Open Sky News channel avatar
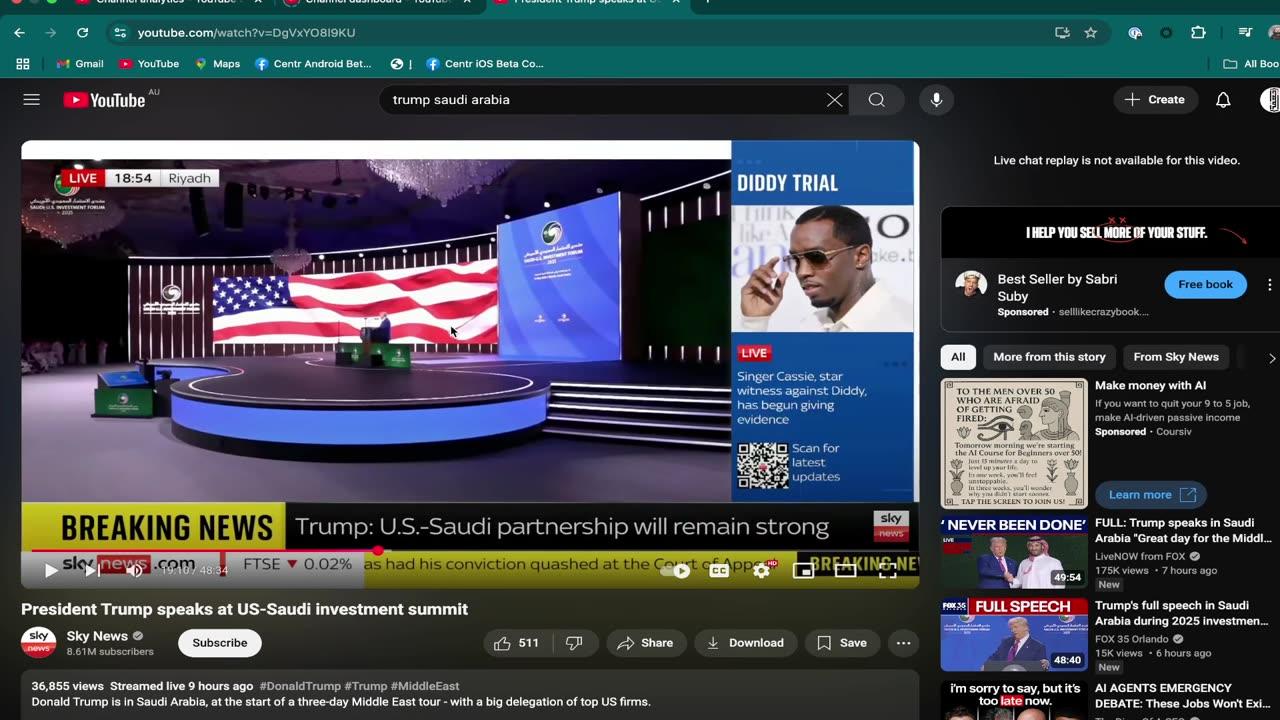This screenshot has width=1280, height=720. [x=38, y=642]
